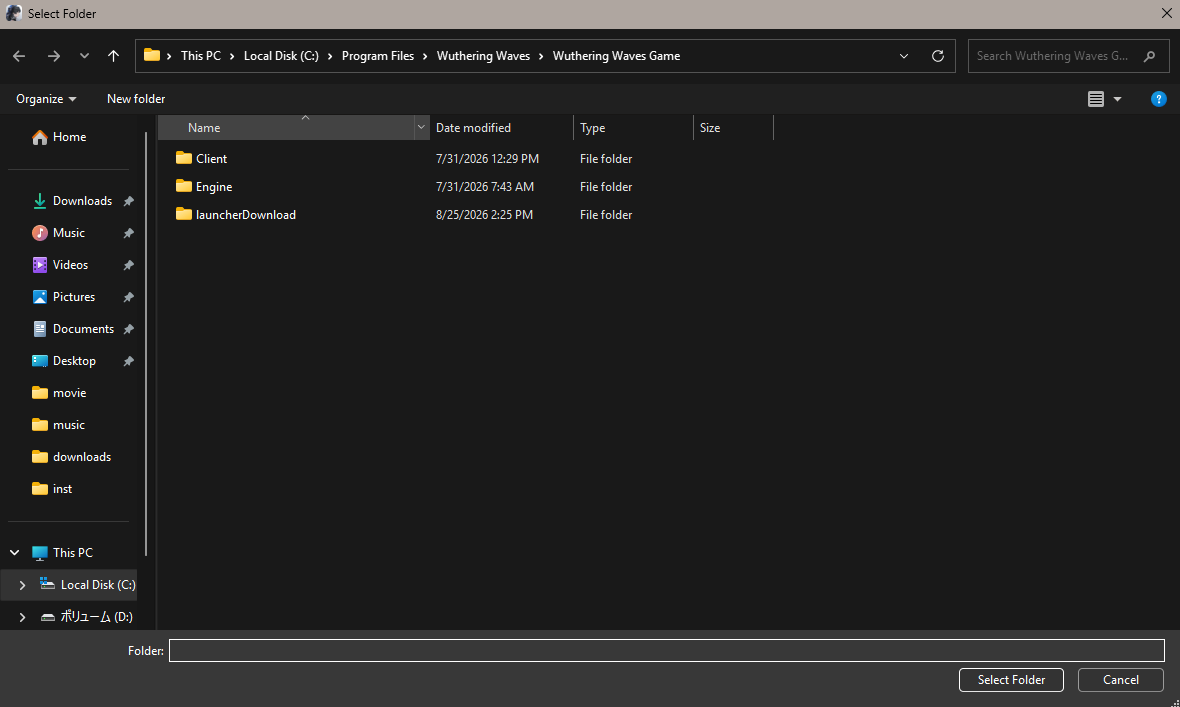Click pin icon next to Pictures
1180x707 pixels.
[129, 297]
